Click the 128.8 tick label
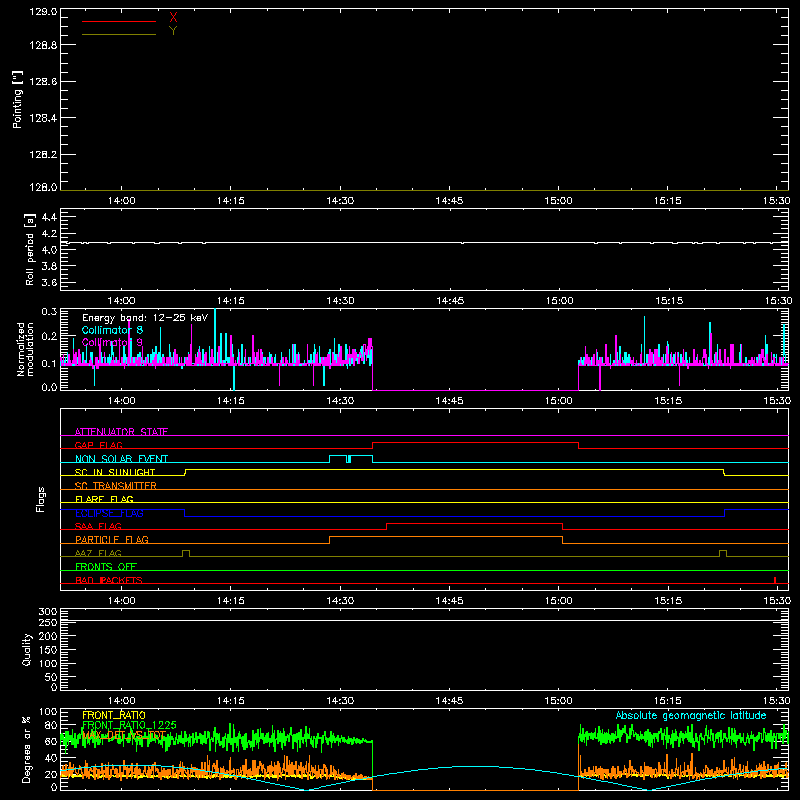Screen dimensions: 800x800 (43, 45)
